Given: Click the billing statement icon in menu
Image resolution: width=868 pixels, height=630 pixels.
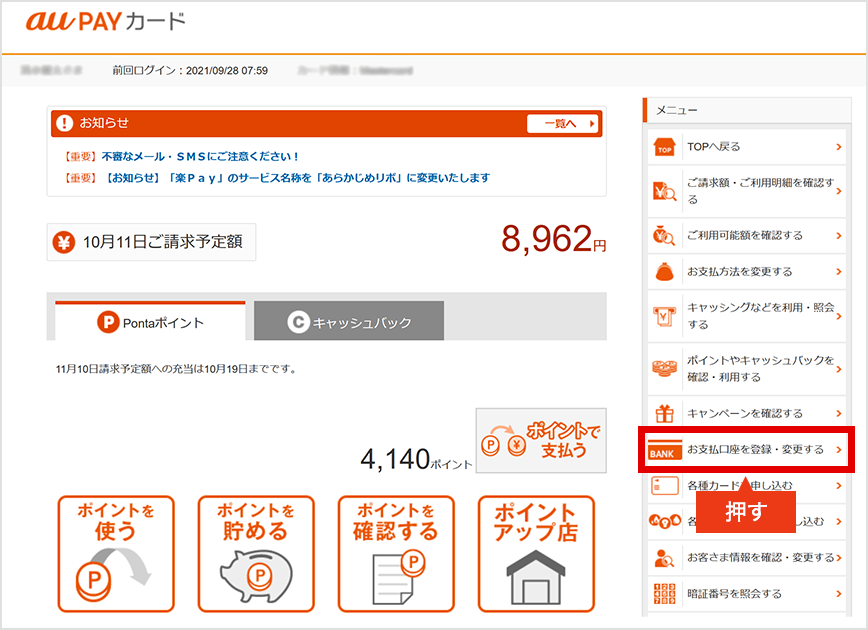Looking at the screenshot, I should coord(664,191).
